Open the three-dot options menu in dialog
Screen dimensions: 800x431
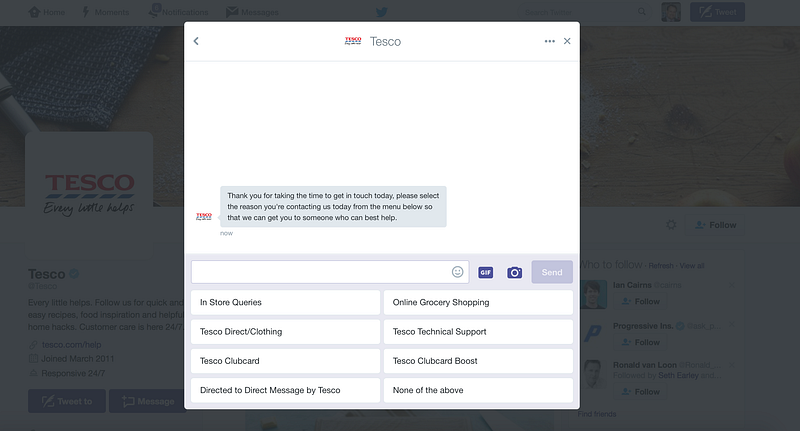pos(549,41)
